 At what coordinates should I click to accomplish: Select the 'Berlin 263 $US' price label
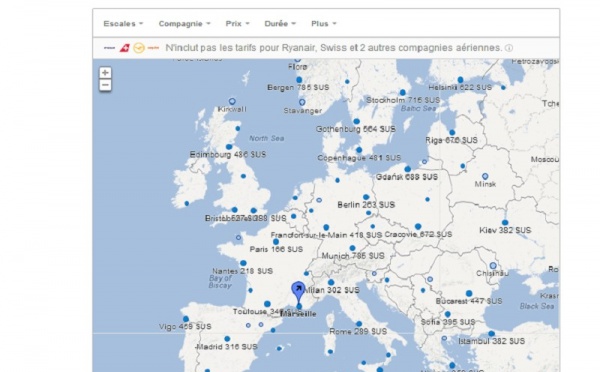[x=366, y=205]
